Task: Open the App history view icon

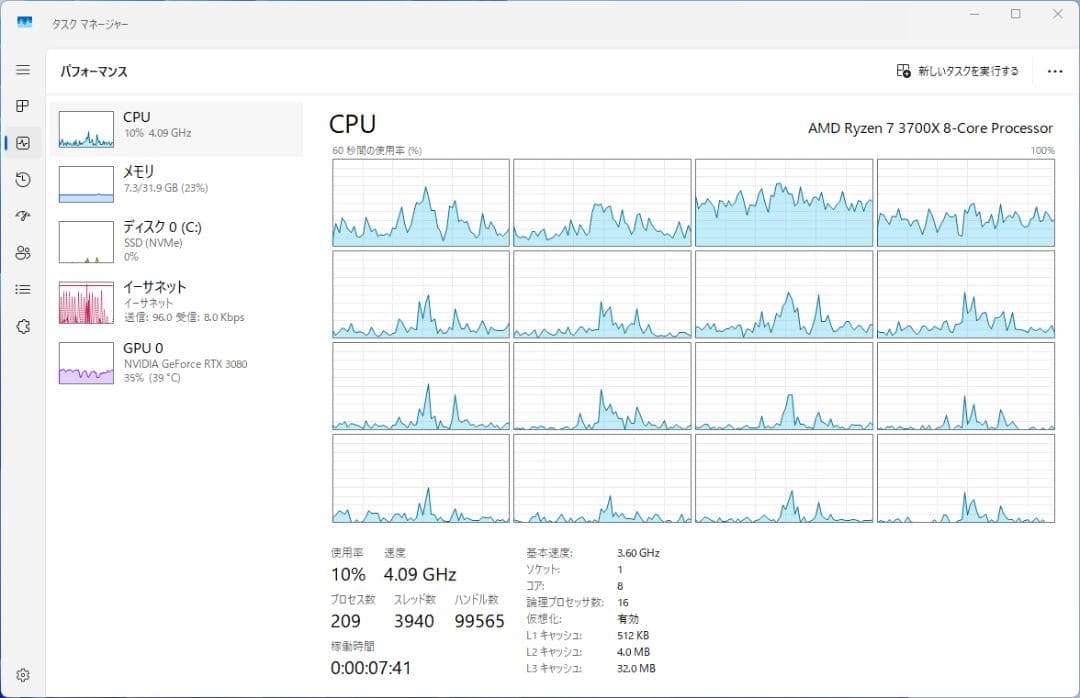Action: click(x=22, y=179)
